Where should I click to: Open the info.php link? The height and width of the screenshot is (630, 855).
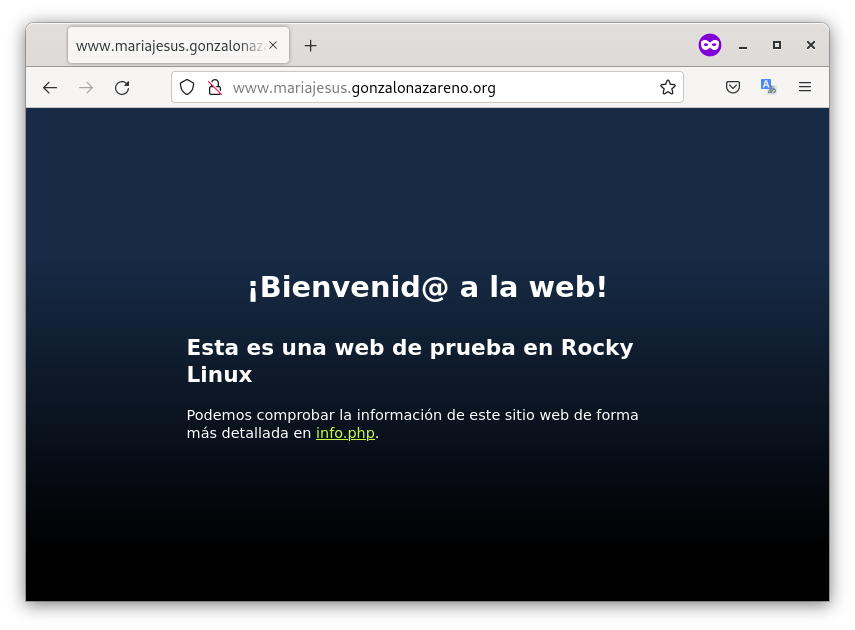click(345, 434)
